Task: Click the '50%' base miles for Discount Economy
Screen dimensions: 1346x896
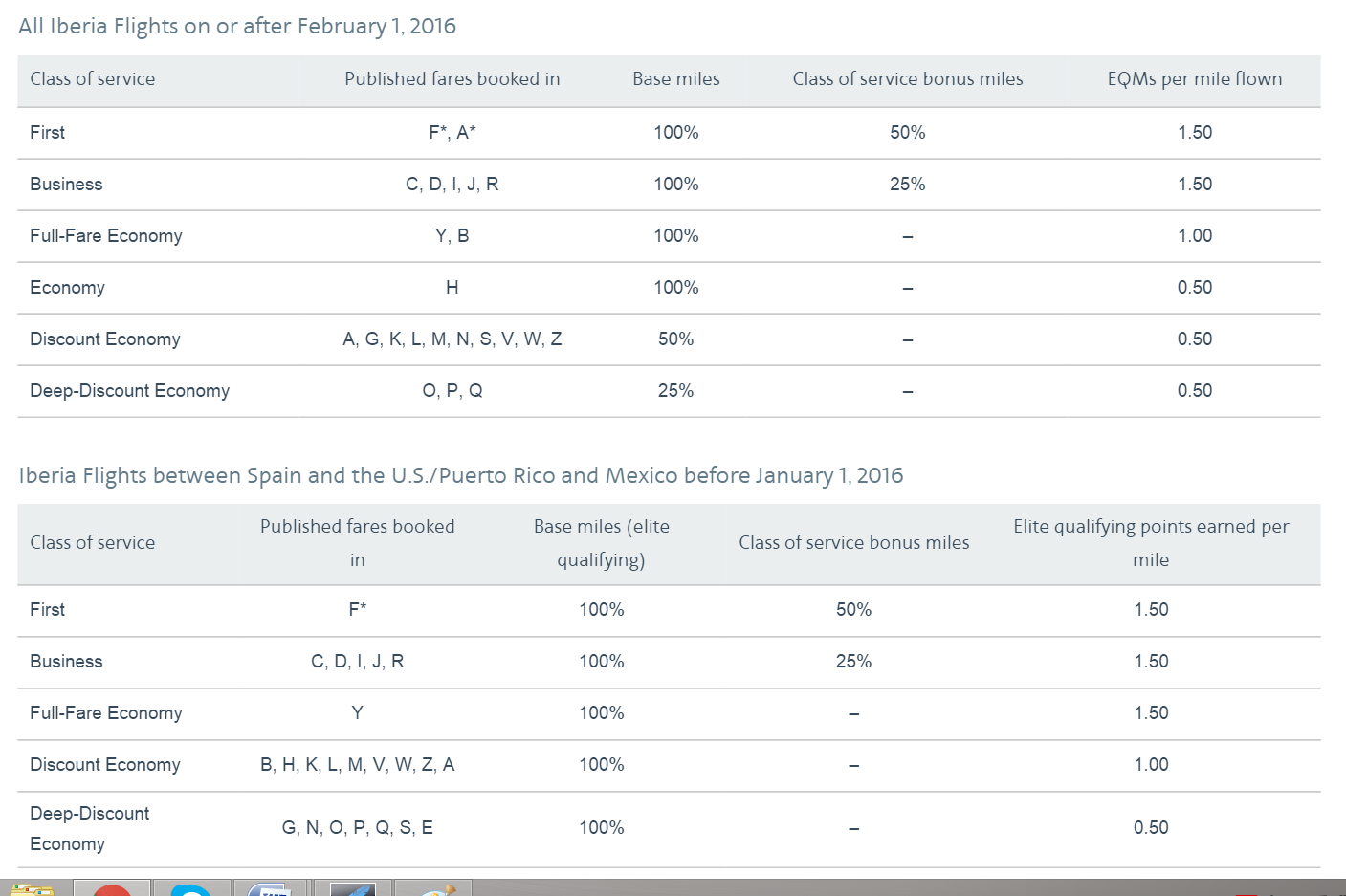Action: 676,339
